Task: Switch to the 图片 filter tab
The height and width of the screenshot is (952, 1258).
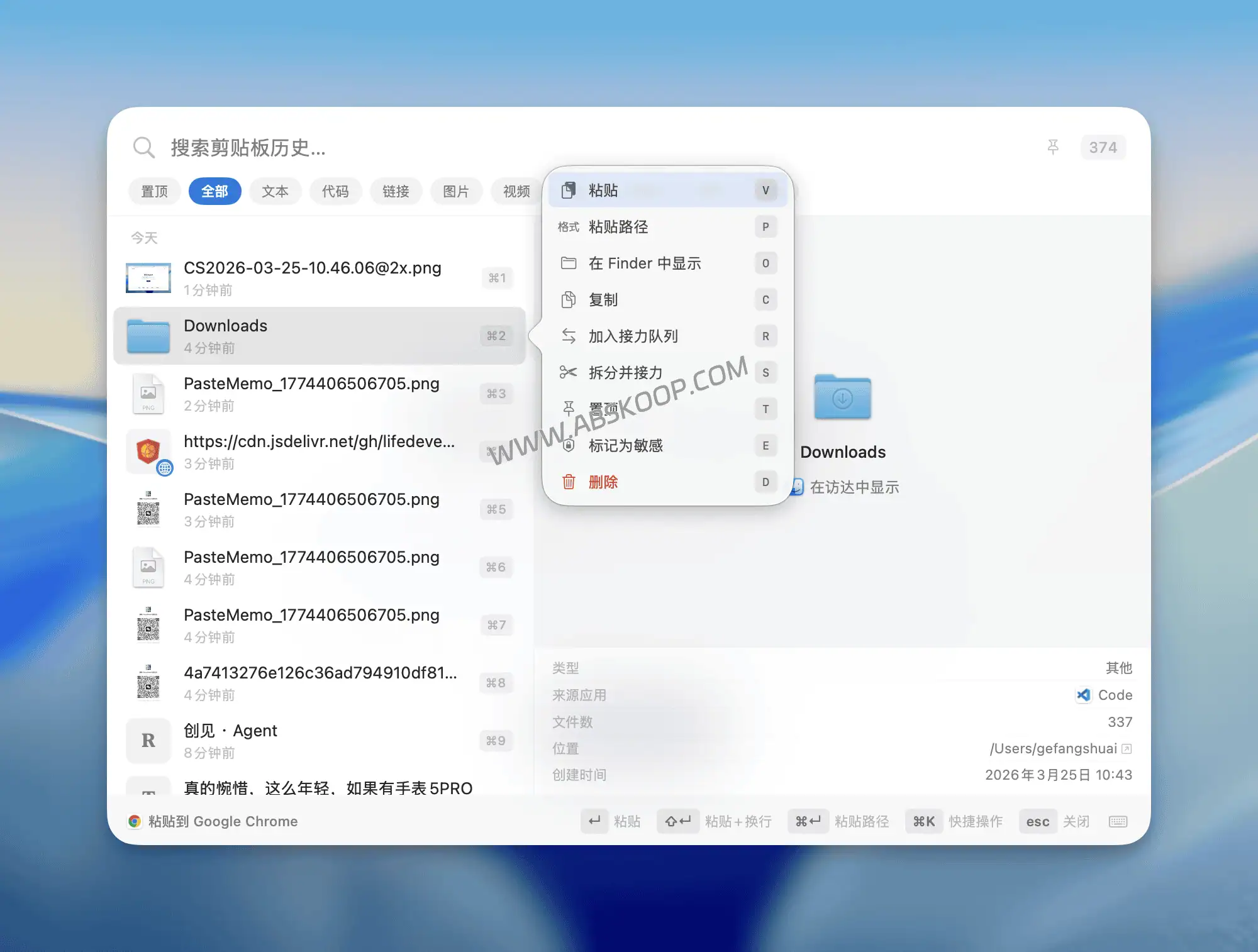Action: [x=456, y=191]
